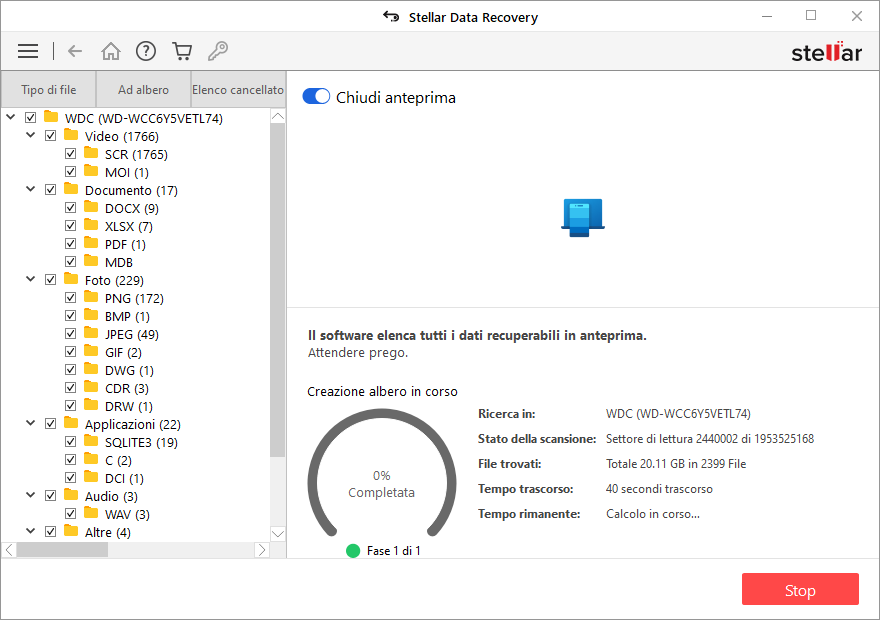Screen dimensions: 880x620
Task: Collapse the WDC drive tree node
Action: (x=11, y=117)
